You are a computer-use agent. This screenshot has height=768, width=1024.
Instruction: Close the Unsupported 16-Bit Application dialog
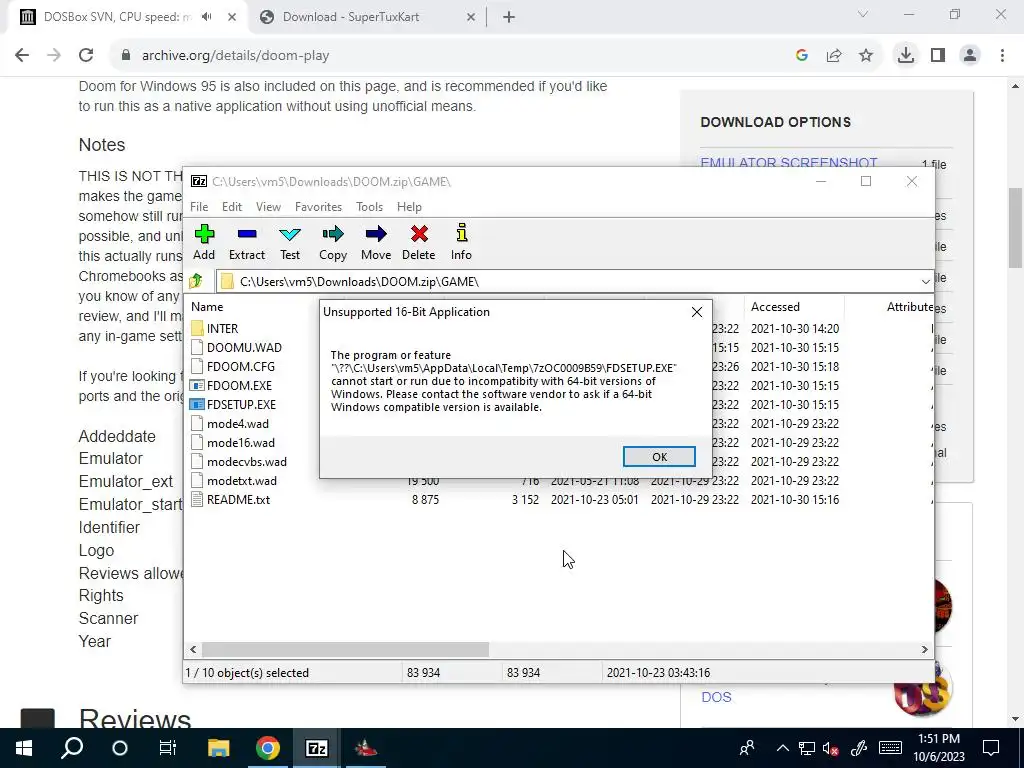[697, 312]
